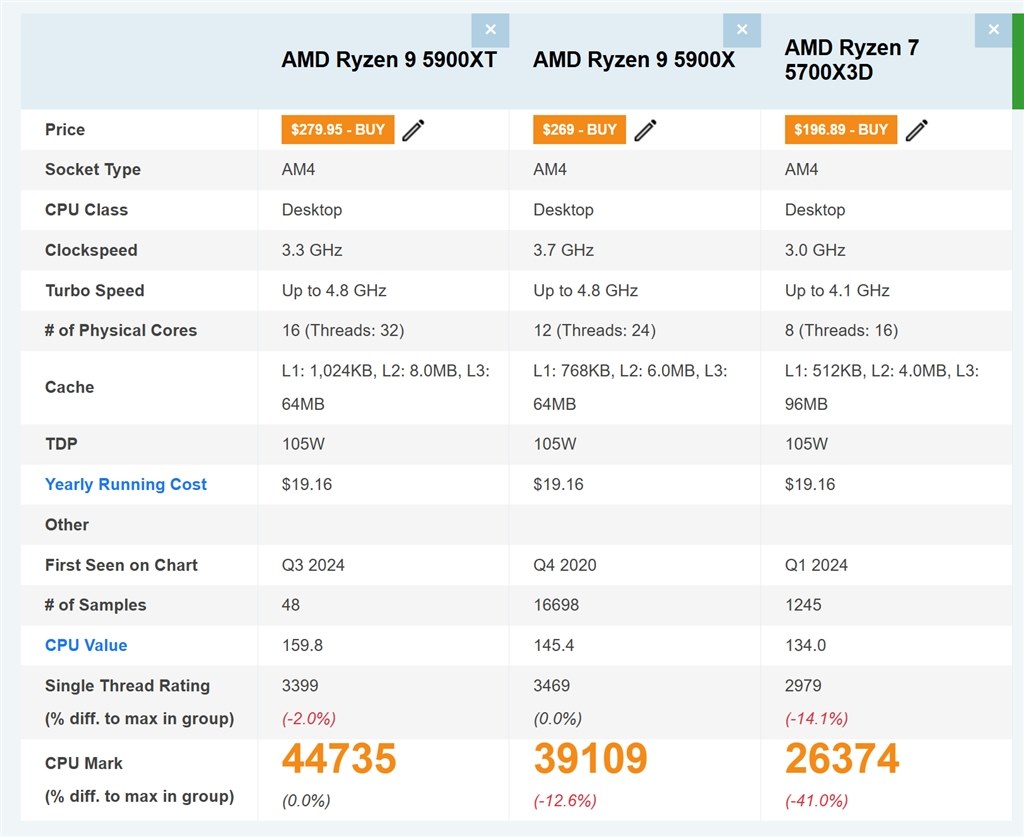Image resolution: width=1024 pixels, height=837 pixels.
Task: Remove AMD Ryzen 9 5900X column with X
Action: coord(742,30)
